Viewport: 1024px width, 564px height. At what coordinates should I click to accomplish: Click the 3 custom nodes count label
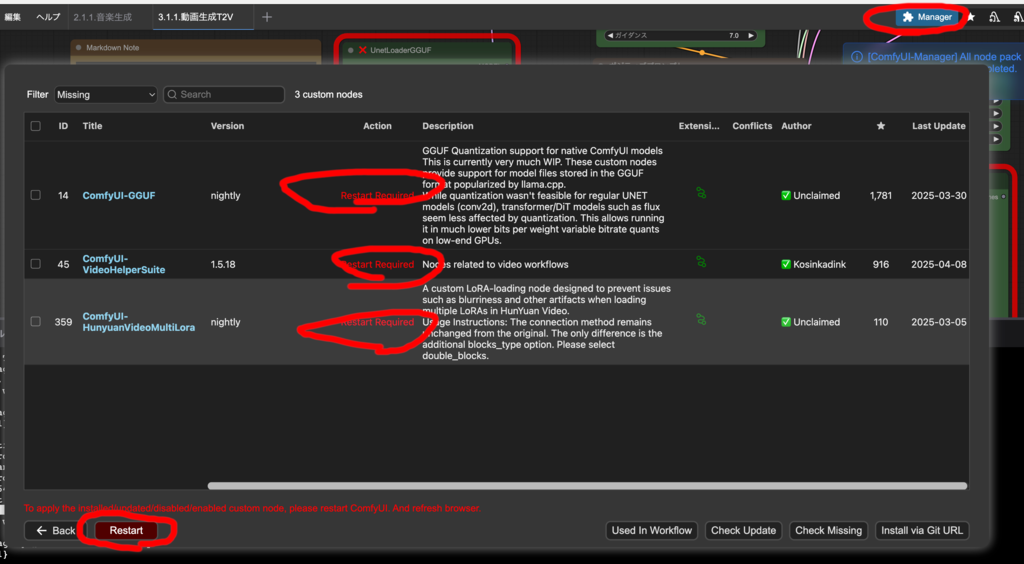click(328, 95)
